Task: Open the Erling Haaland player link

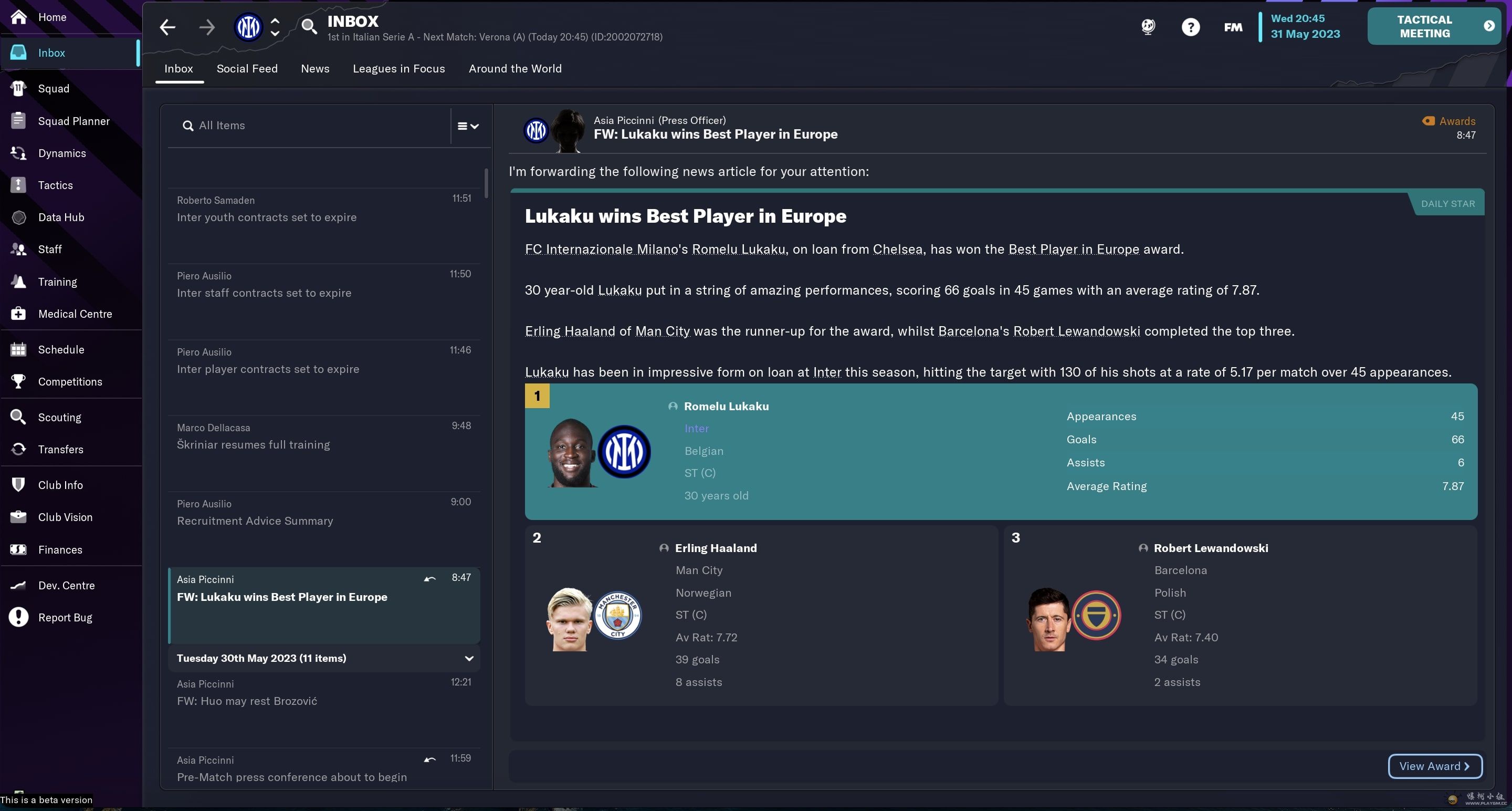Action: (716, 548)
